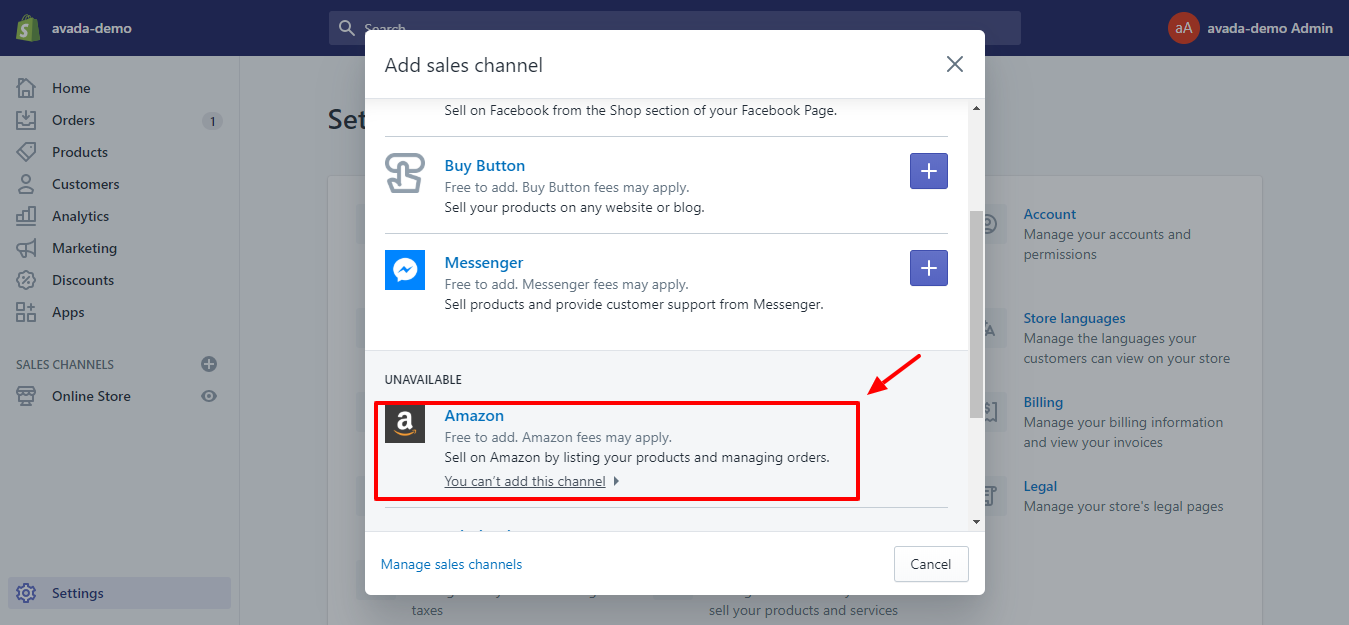Open the Home sidebar icon

[26, 88]
